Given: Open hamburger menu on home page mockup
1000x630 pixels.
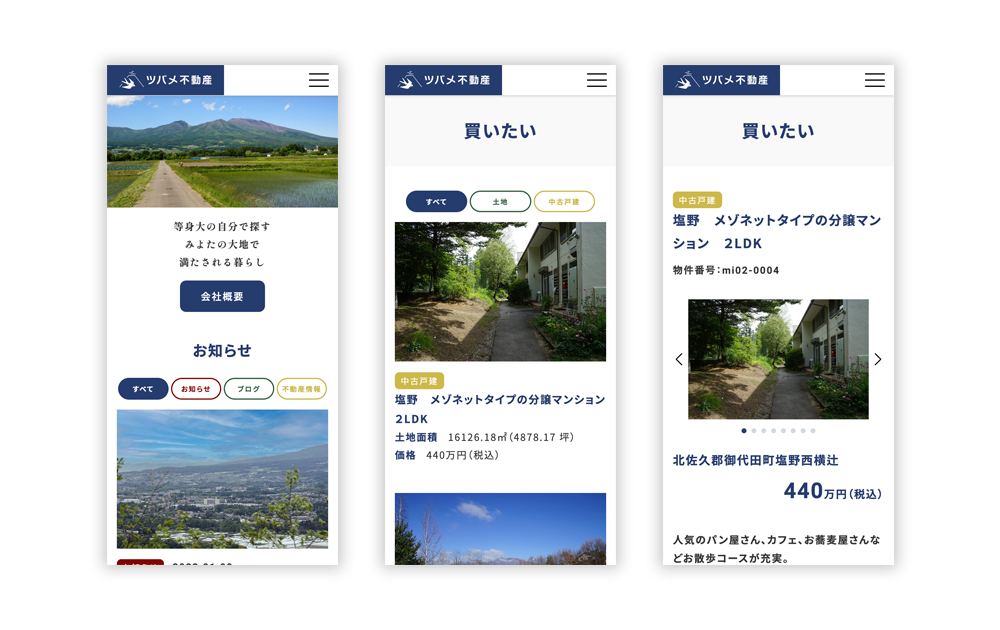Looking at the screenshot, I should (x=319, y=80).
